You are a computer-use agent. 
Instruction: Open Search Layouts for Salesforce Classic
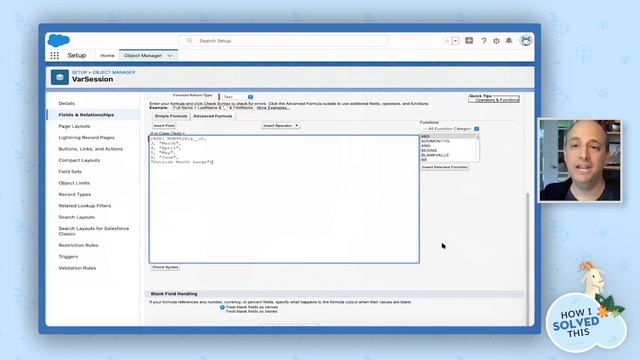point(94,231)
